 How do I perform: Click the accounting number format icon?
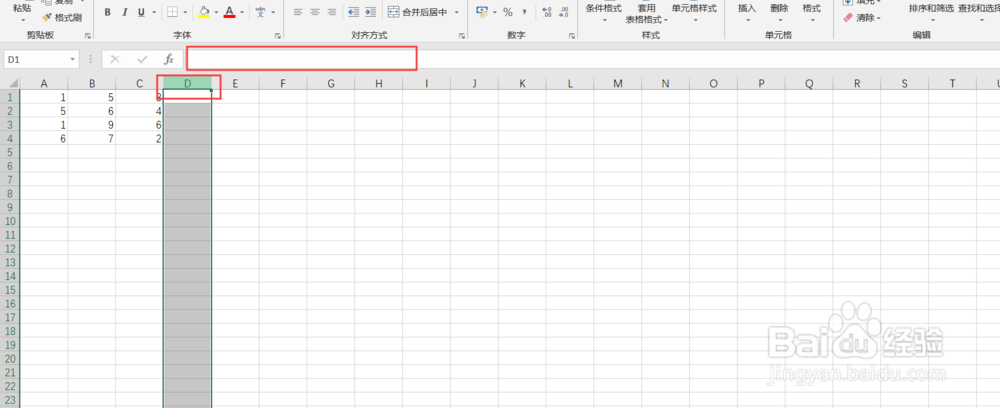coord(483,12)
